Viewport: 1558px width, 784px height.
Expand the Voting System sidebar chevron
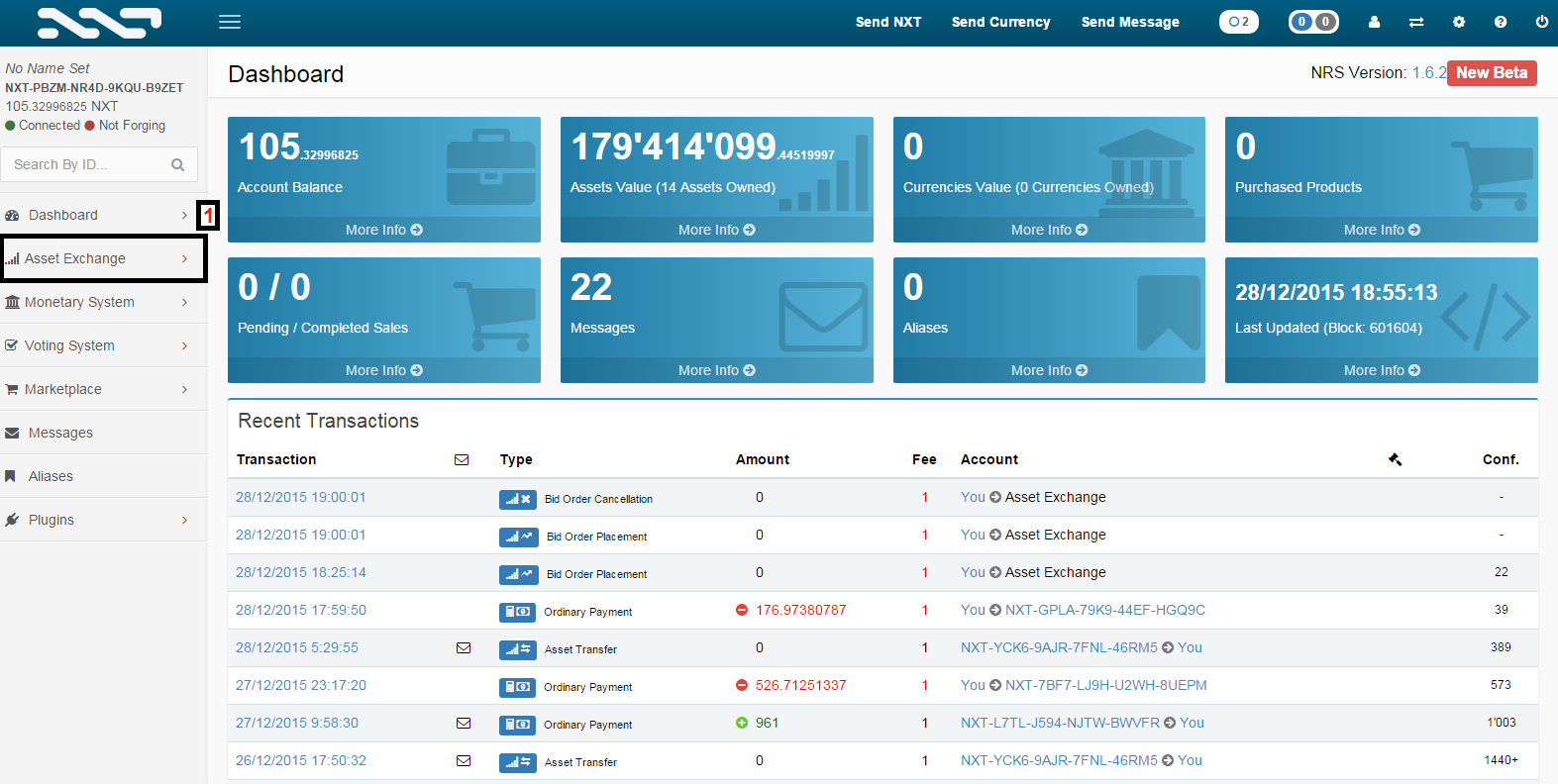click(184, 345)
